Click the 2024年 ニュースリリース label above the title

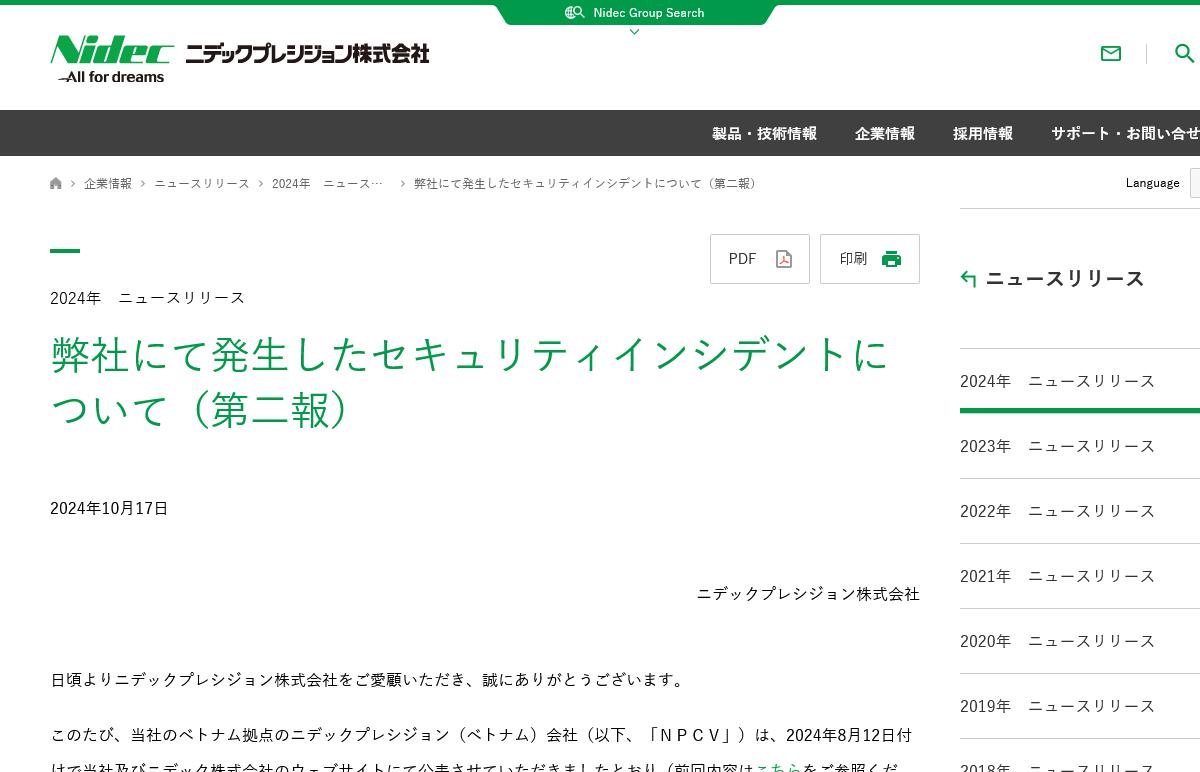pos(148,298)
